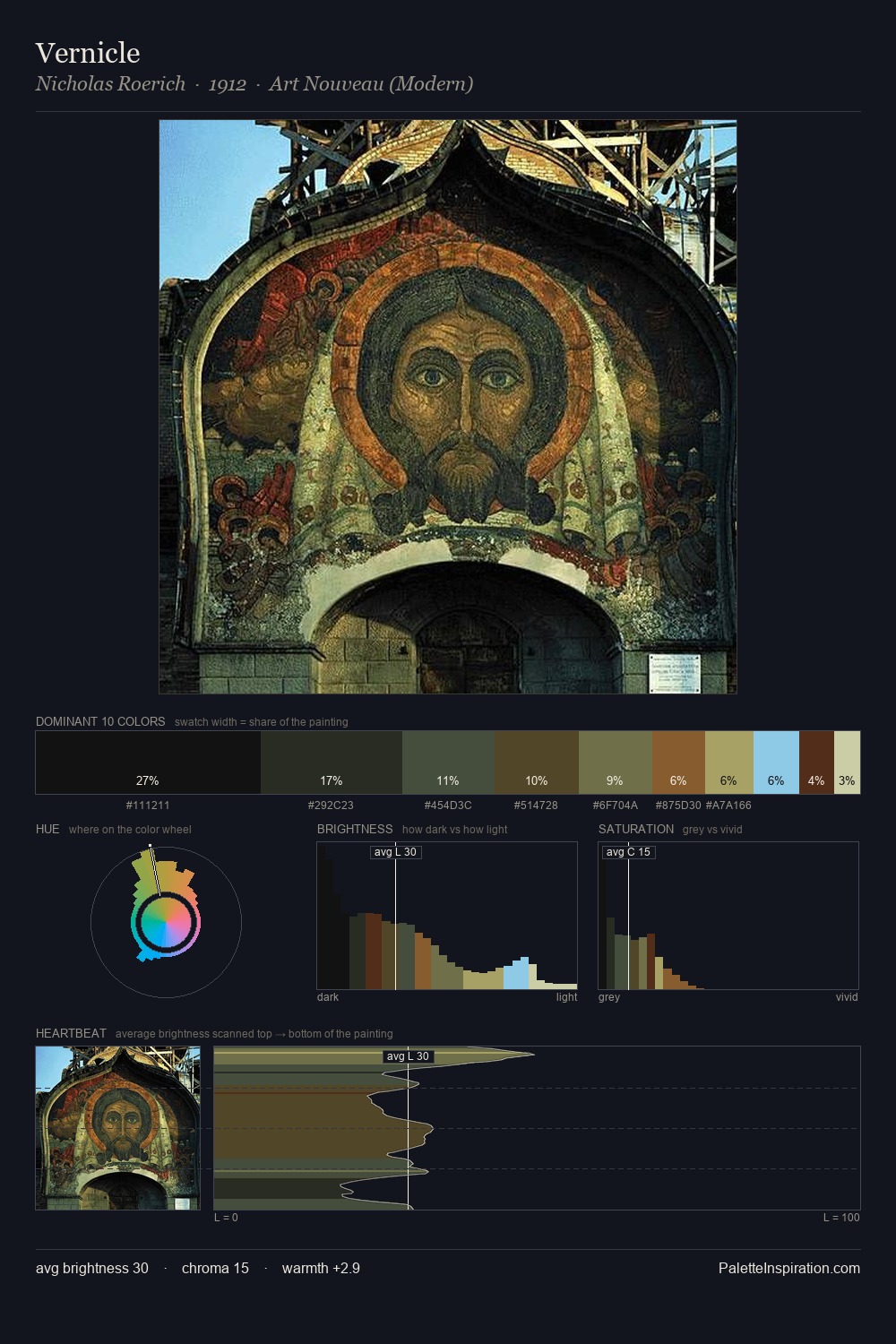Select the 17% dark olive swatch
The height and width of the screenshot is (1344, 896).
pyautogui.click(x=332, y=762)
